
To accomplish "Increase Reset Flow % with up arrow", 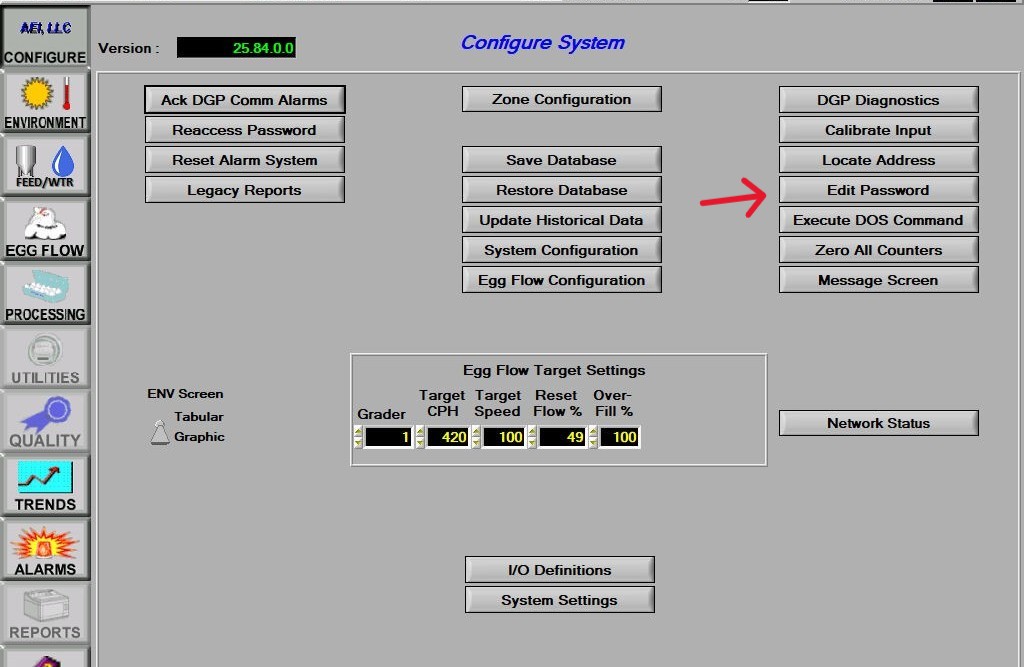I will tap(532, 432).
